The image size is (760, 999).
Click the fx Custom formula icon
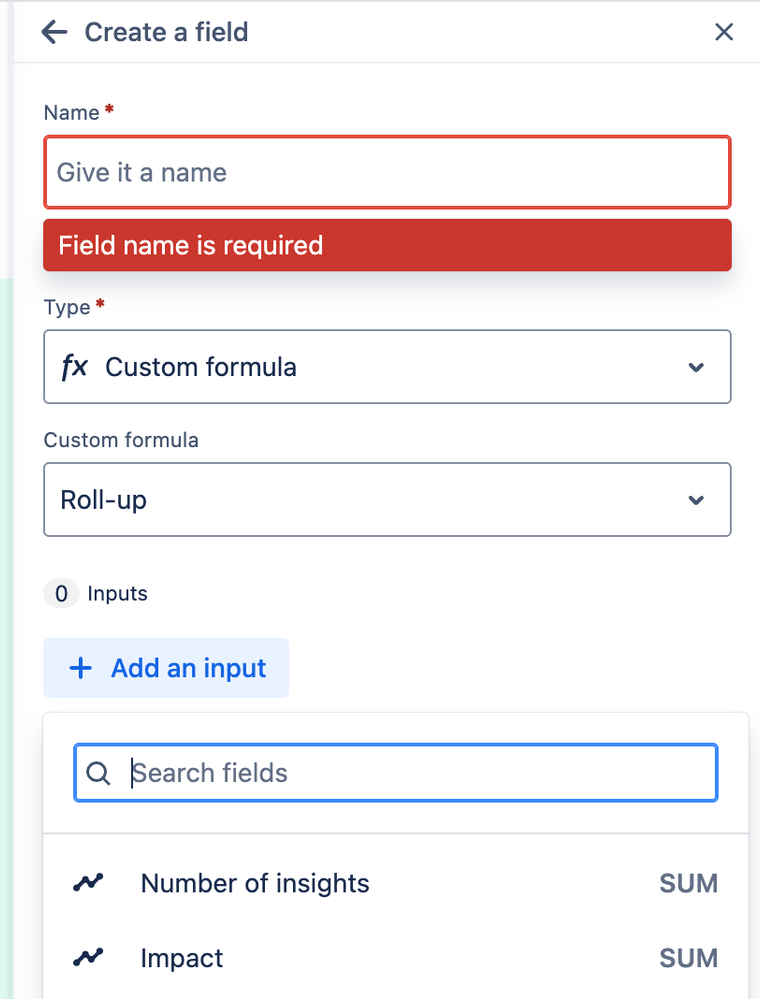[x=75, y=367]
